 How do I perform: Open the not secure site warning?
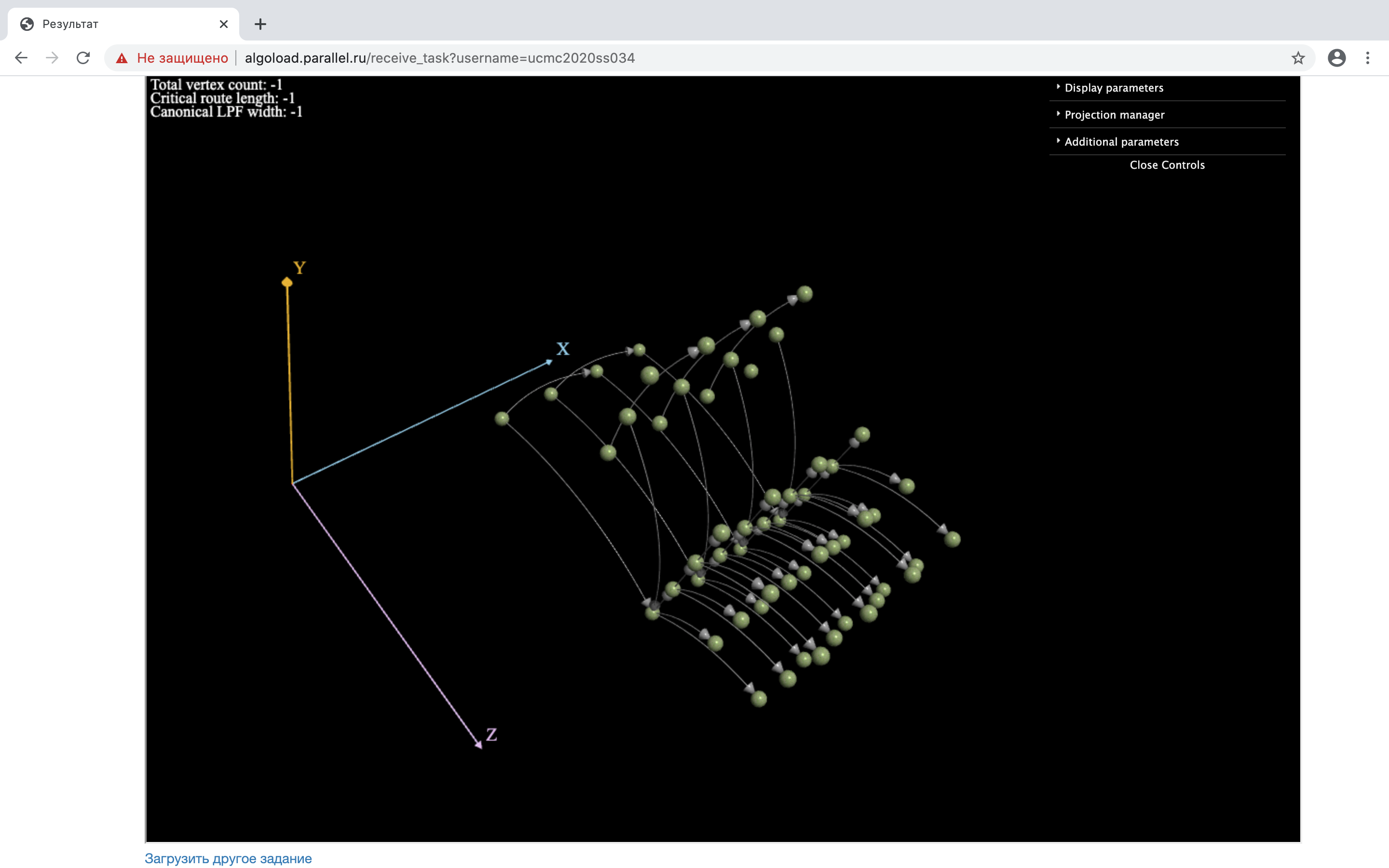[x=172, y=58]
